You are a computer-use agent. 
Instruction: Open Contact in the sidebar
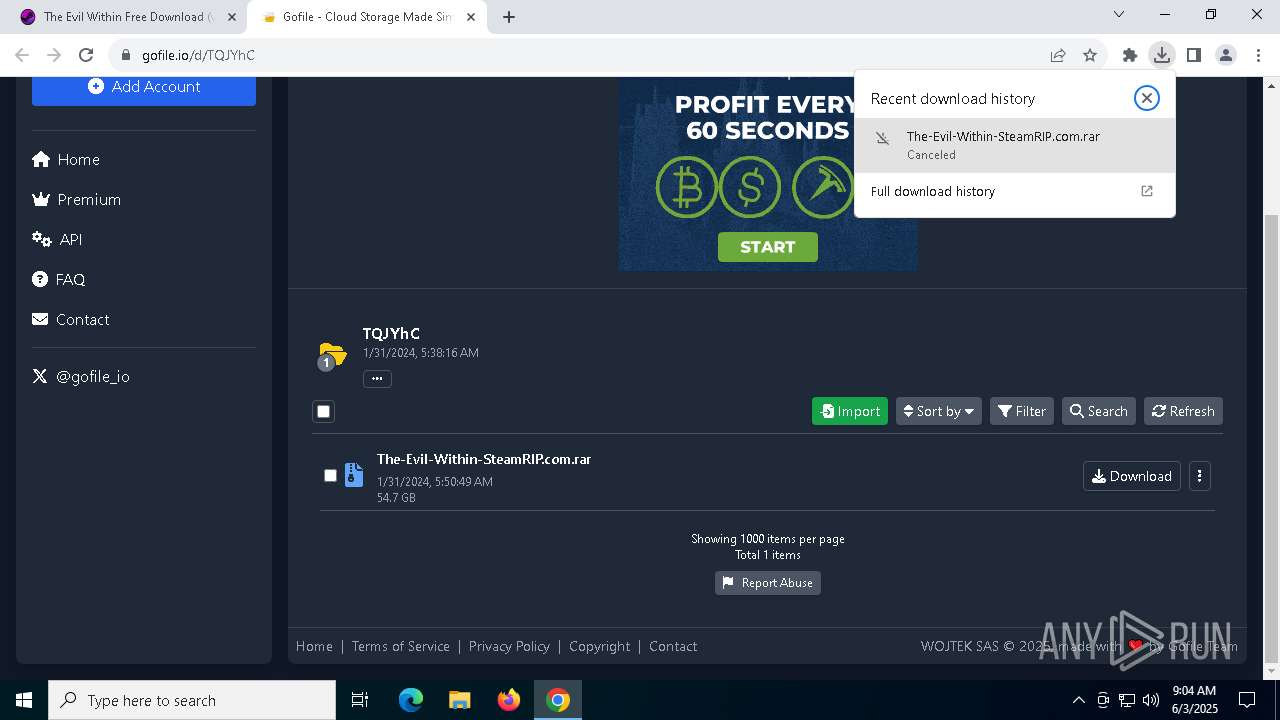pos(70,319)
